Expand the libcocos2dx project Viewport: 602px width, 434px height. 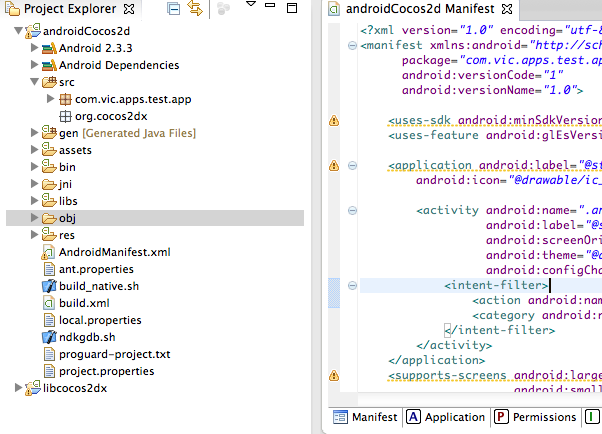pos(18,388)
